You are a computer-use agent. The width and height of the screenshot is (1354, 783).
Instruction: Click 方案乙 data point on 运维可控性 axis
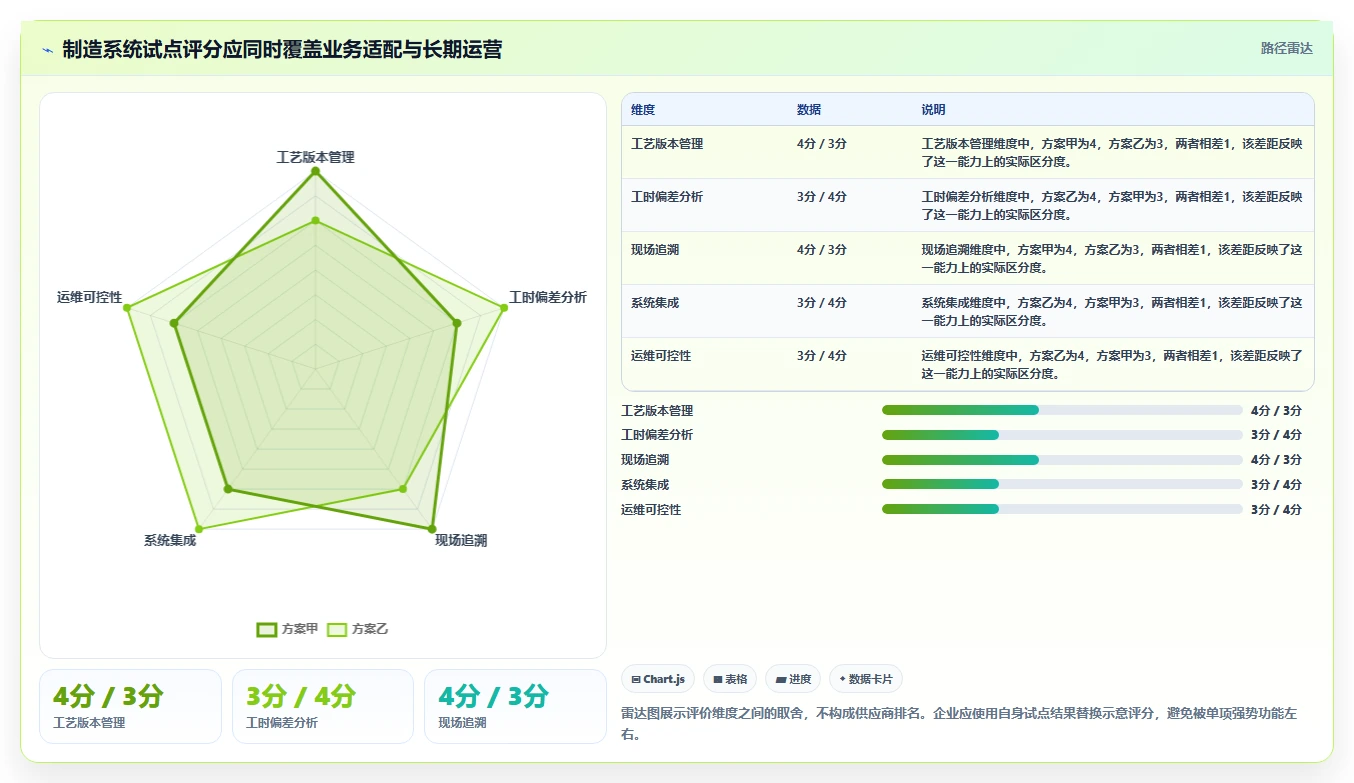tap(127, 308)
